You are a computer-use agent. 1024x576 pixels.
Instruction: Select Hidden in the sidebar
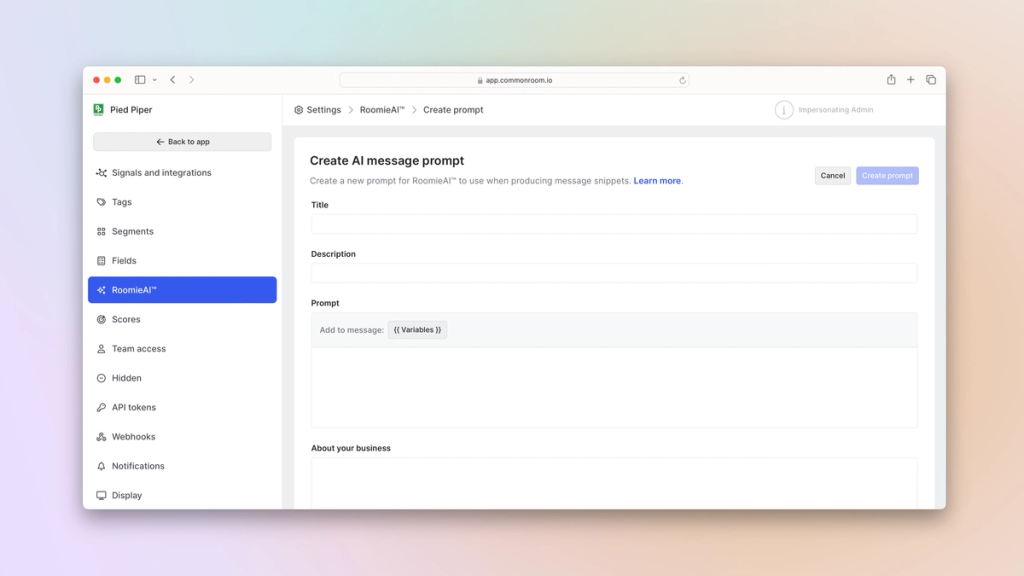[182, 378]
